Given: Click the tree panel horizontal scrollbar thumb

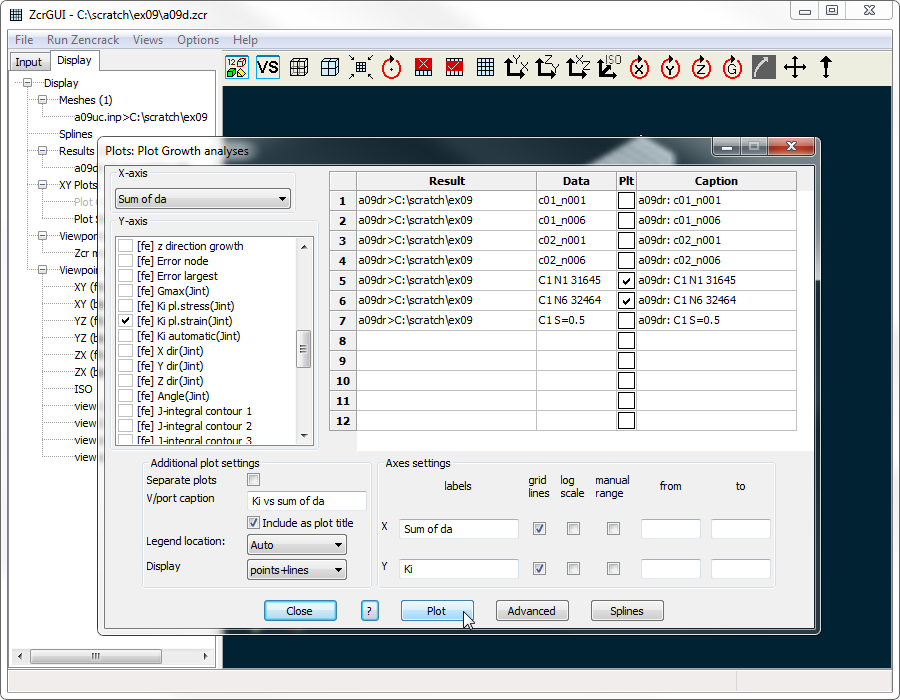Looking at the screenshot, I should 95,656.
